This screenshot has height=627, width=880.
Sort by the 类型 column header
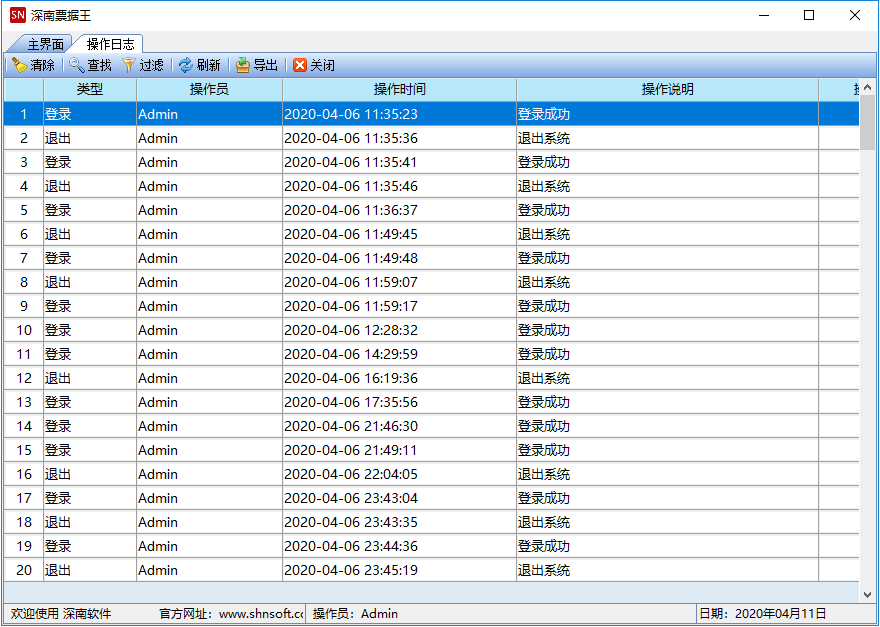click(x=90, y=89)
